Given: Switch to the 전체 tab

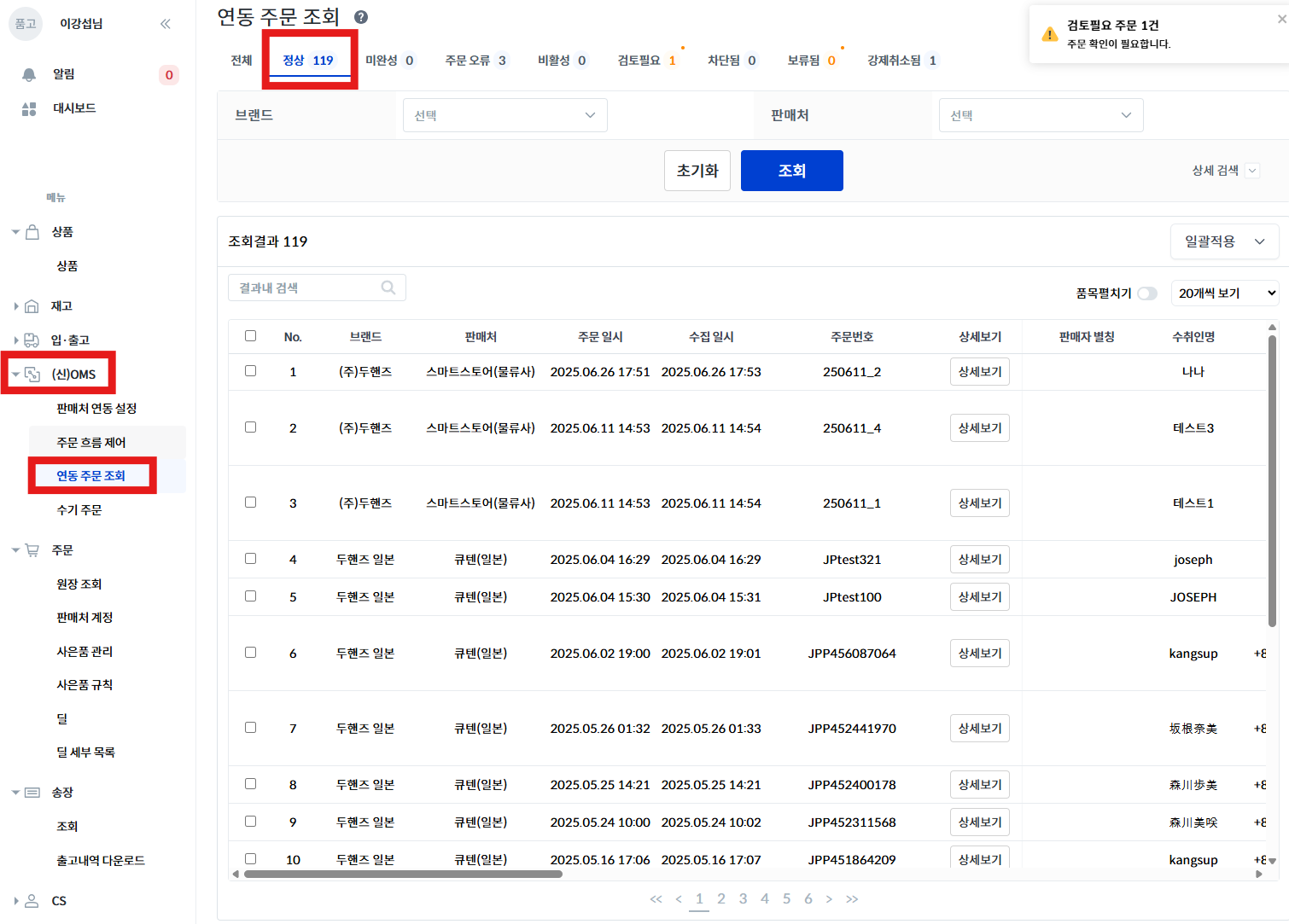Looking at the screenshot, I should pyautogui.click(x=242, y=61).
